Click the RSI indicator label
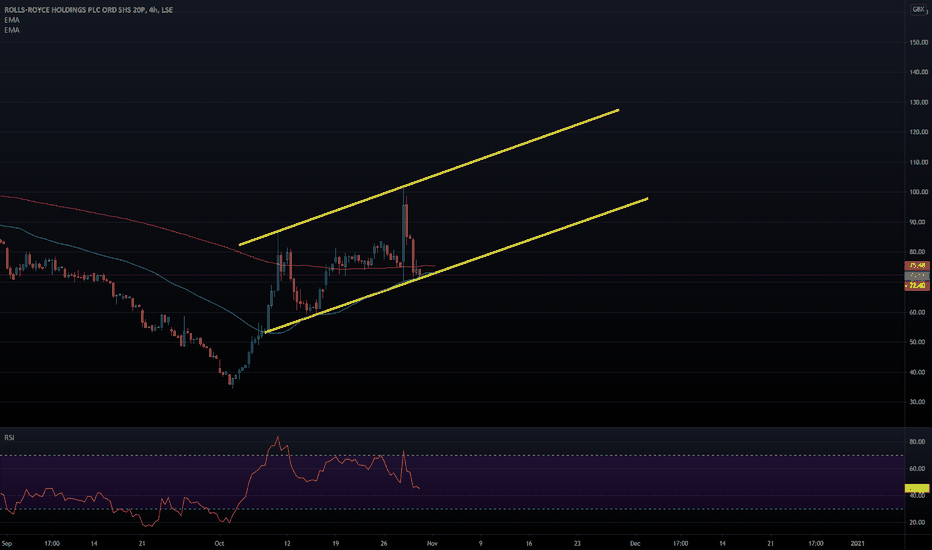932x550 pixels. click(x=9, y=438)
